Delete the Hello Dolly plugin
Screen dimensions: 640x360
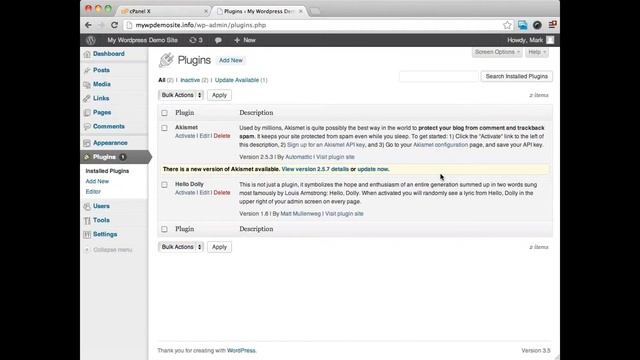(222, 193)
